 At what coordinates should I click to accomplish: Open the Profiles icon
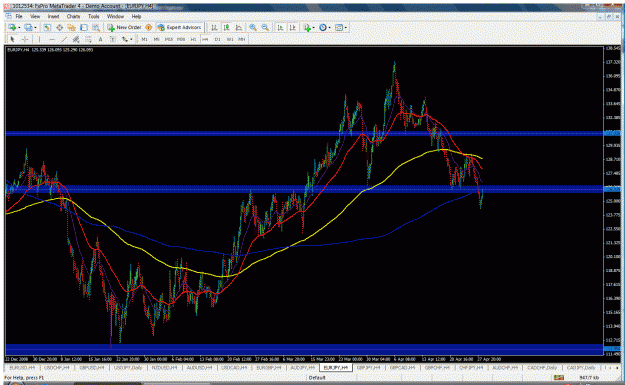click(28, 27)
